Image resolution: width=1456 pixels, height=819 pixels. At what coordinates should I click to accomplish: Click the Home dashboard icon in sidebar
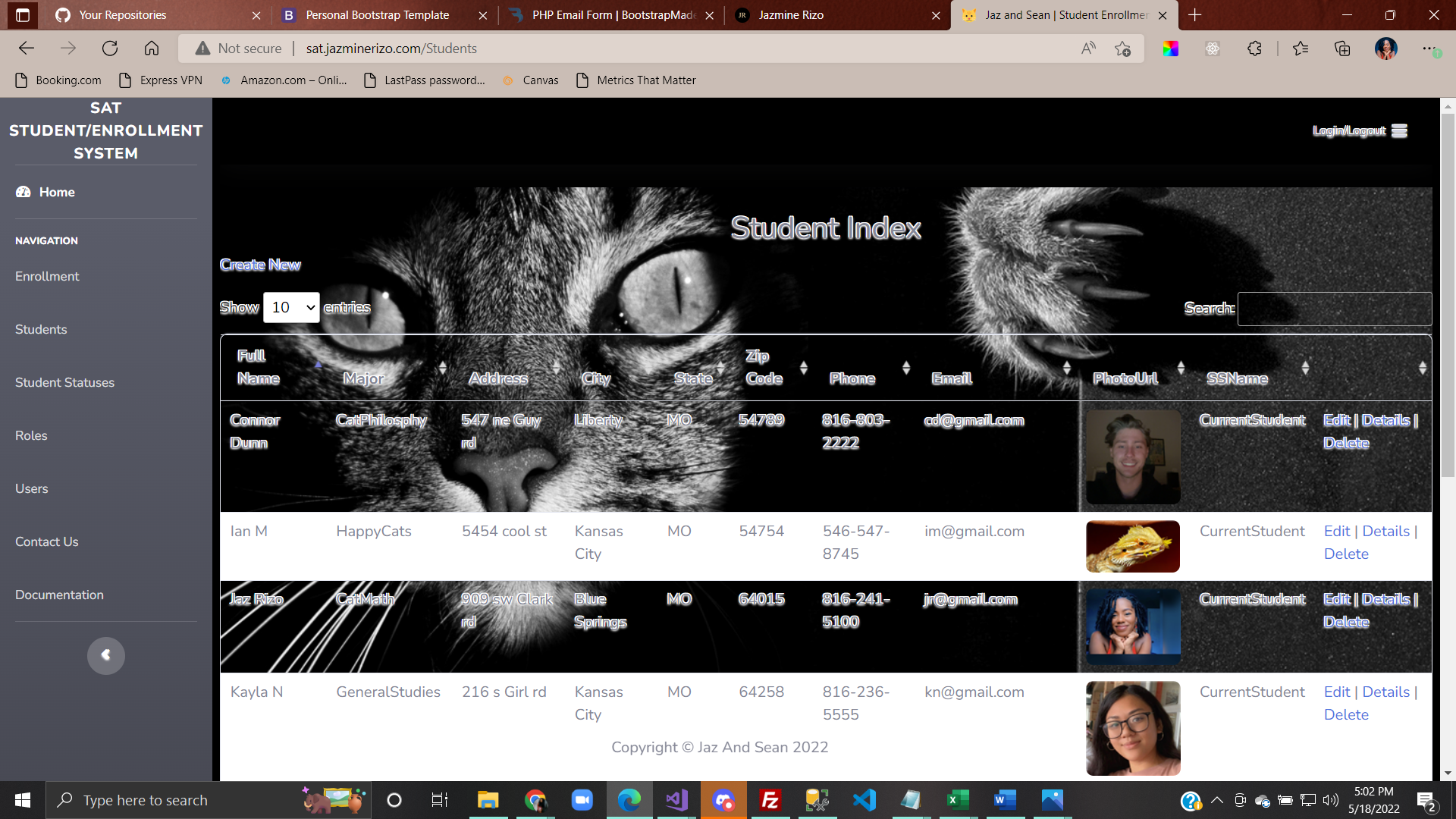pos(24,192)
